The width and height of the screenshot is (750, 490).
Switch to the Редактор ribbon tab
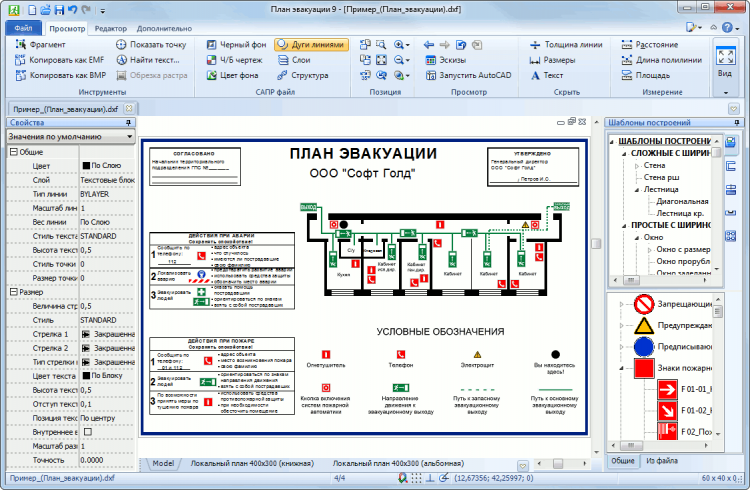110,29
